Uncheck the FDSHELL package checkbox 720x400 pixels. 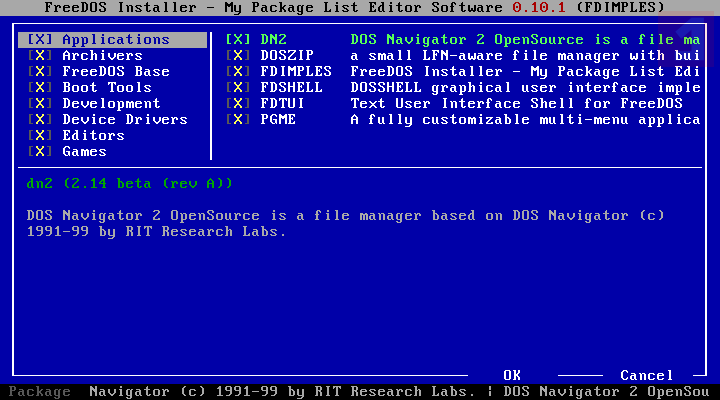tap(238, 88)
